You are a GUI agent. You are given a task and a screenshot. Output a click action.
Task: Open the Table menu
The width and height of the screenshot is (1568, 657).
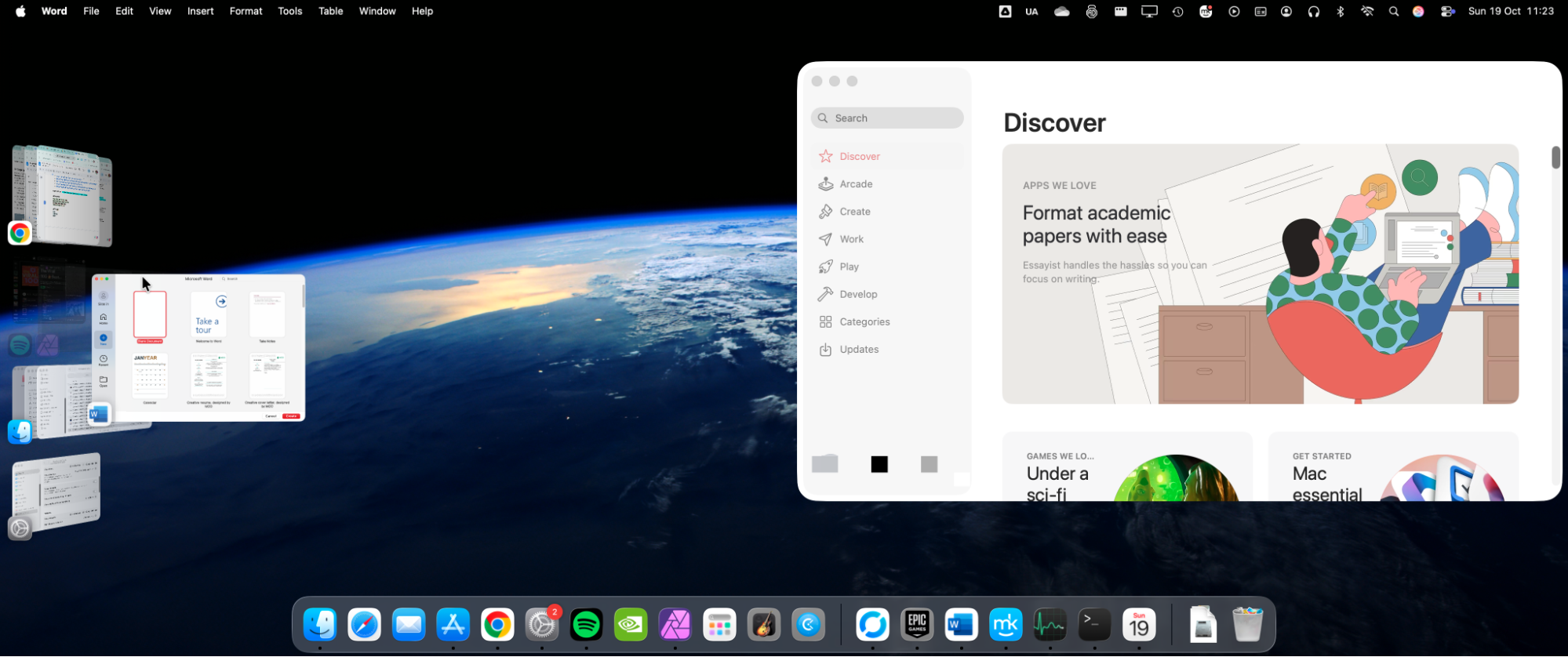tap(330, 11)
